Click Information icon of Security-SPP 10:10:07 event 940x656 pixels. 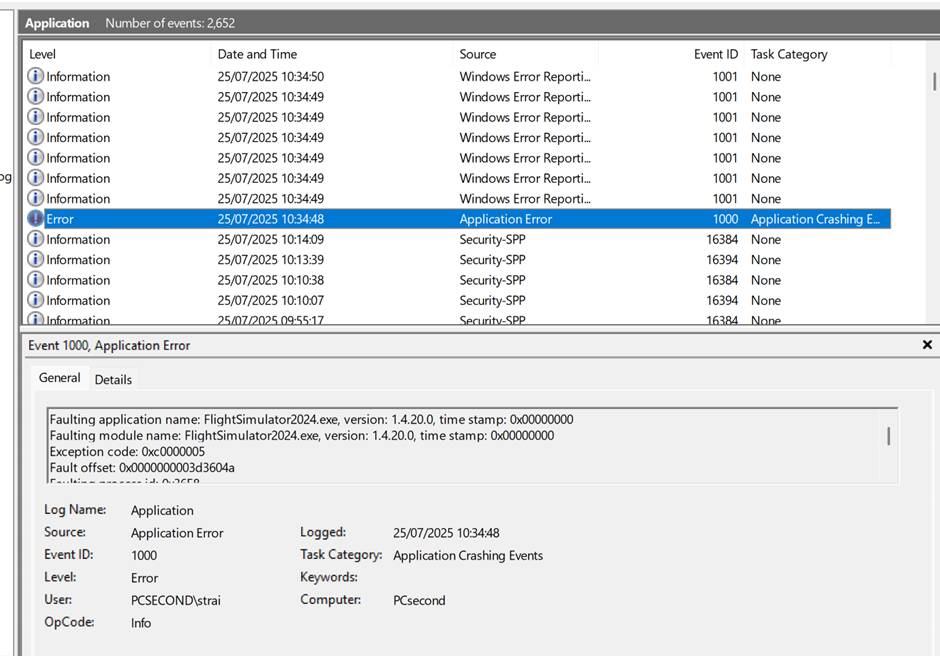click(35, 300)
